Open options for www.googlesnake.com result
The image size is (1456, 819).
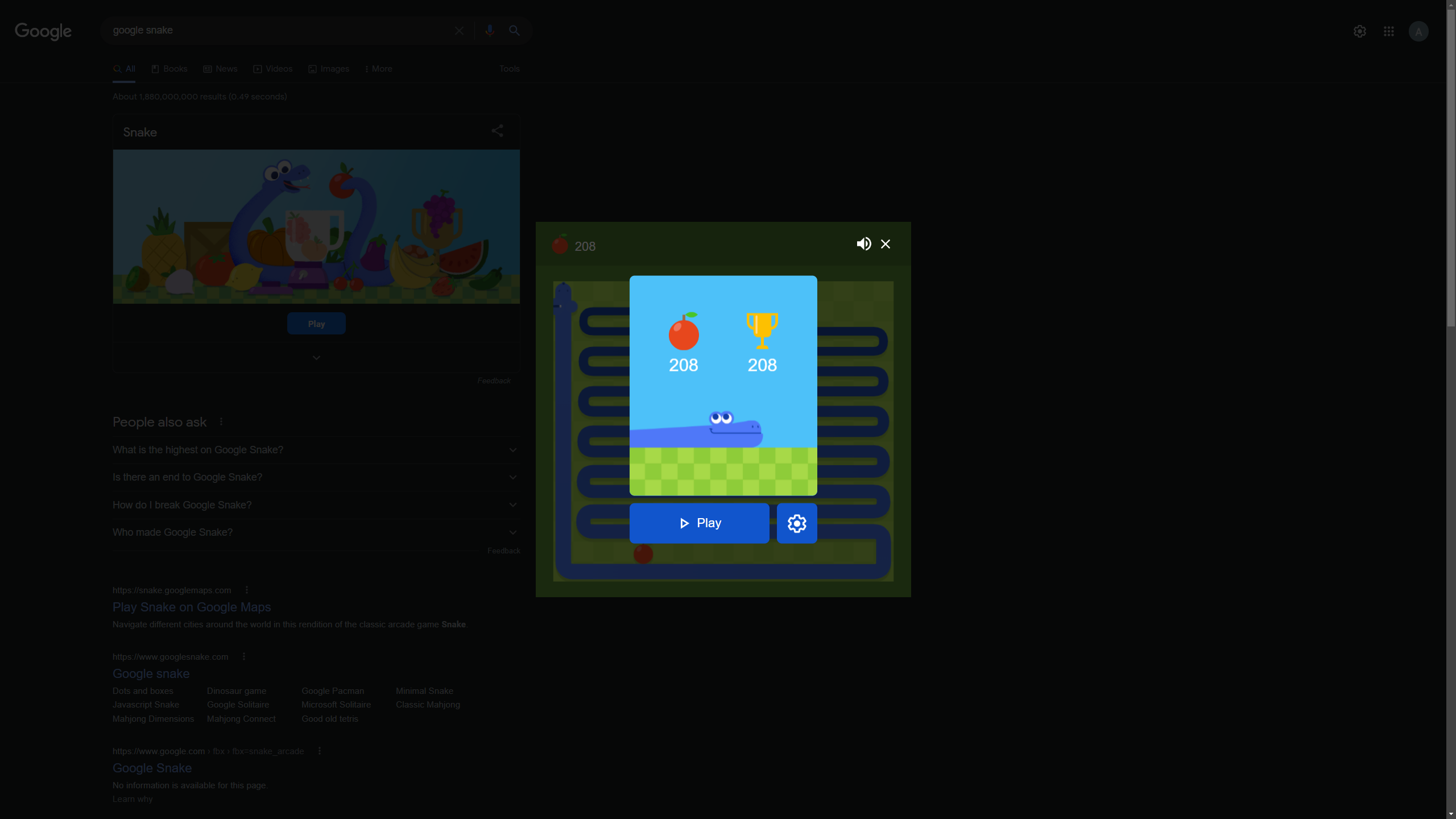(x=244, y=657)
